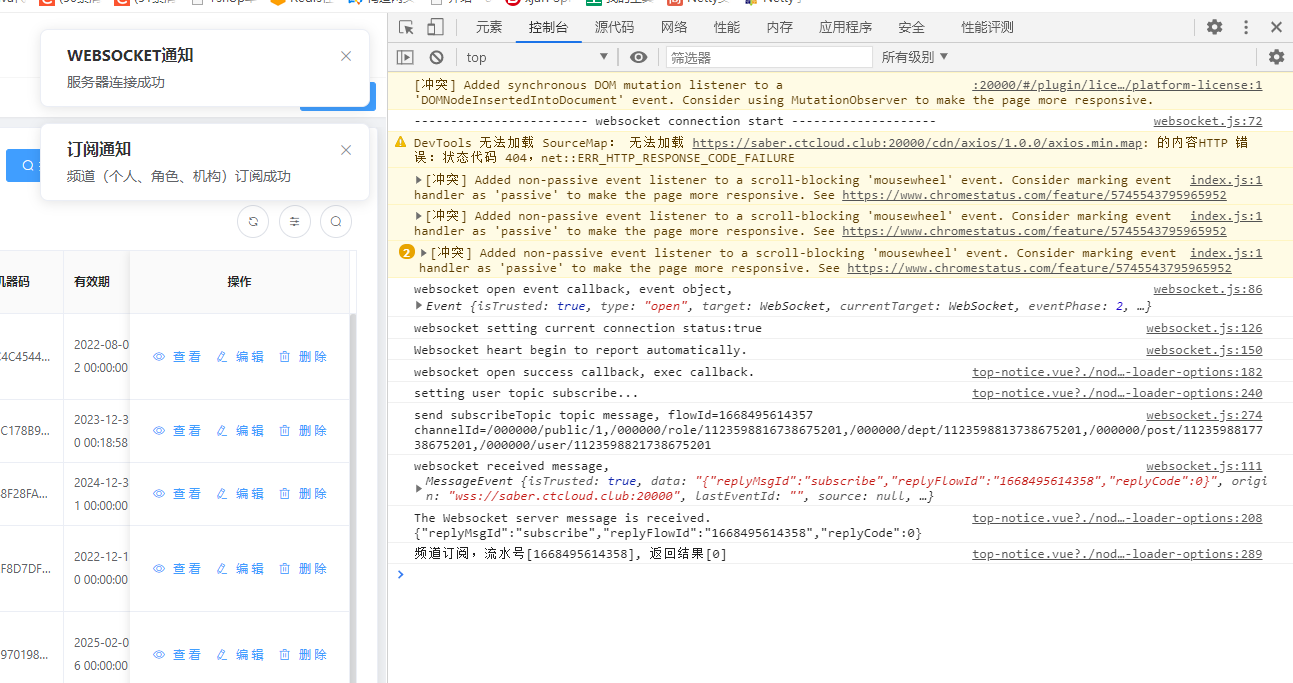This screenshot has width=1293, height=683.
Task: Expand the second 'mousewheel' violation message
Action: click(419, 215)
